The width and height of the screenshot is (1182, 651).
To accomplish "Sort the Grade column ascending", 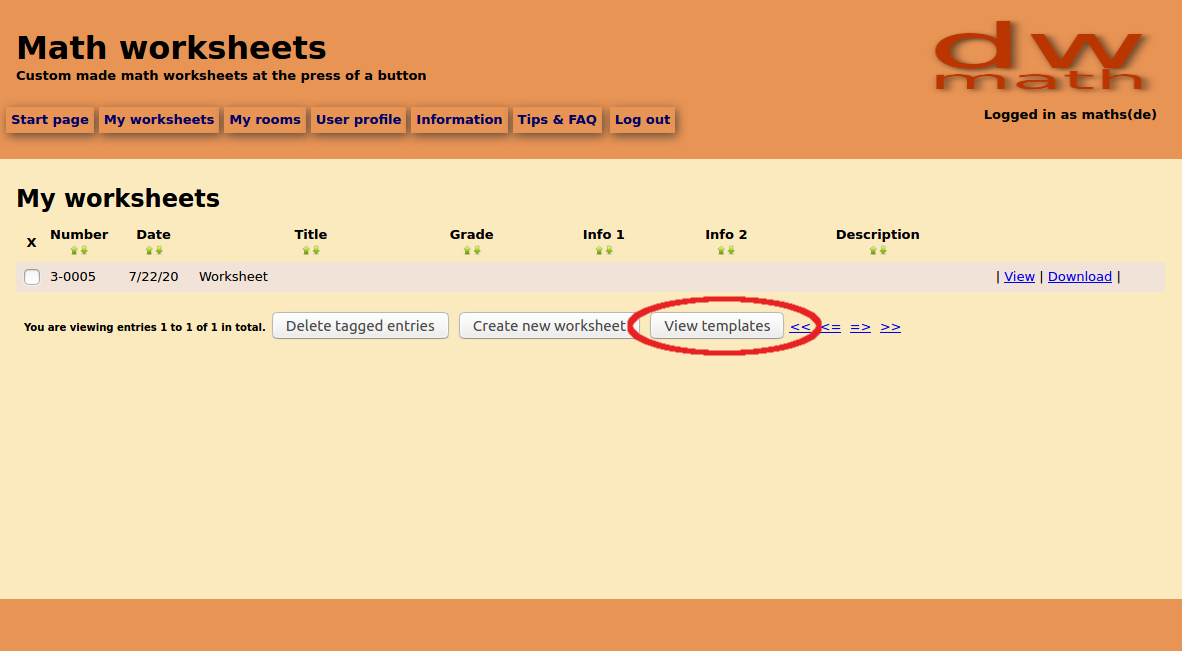I will click(466, 248).
